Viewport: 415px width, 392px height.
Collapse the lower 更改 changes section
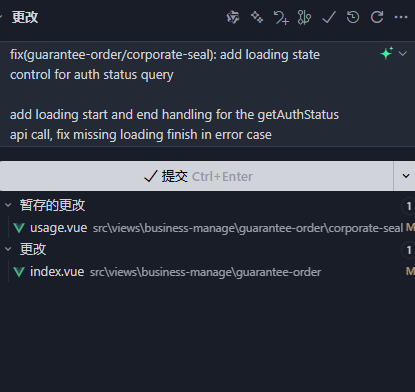(x=8, y=249)
